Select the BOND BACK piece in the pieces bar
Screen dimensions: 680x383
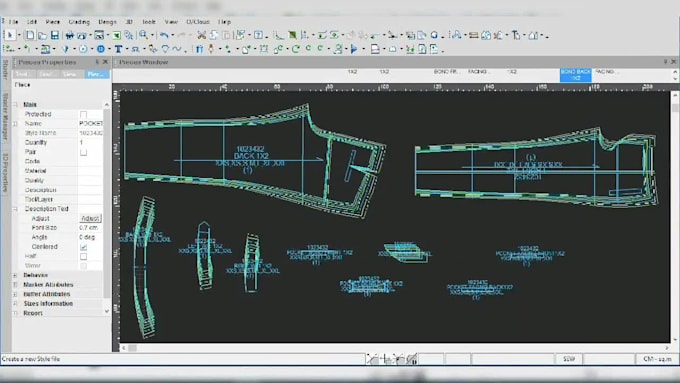[575, 75]
